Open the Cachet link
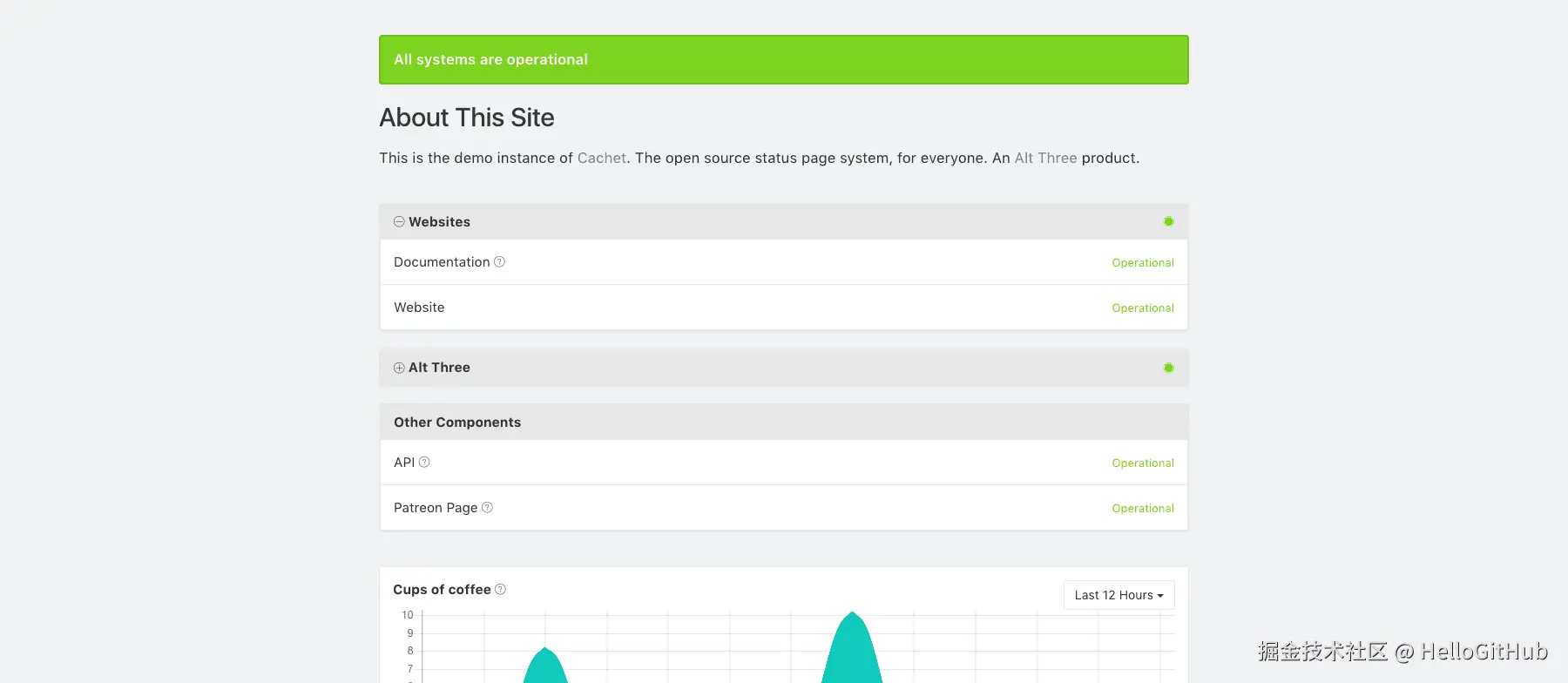1568x683 pixels. [x=602, y=158]
